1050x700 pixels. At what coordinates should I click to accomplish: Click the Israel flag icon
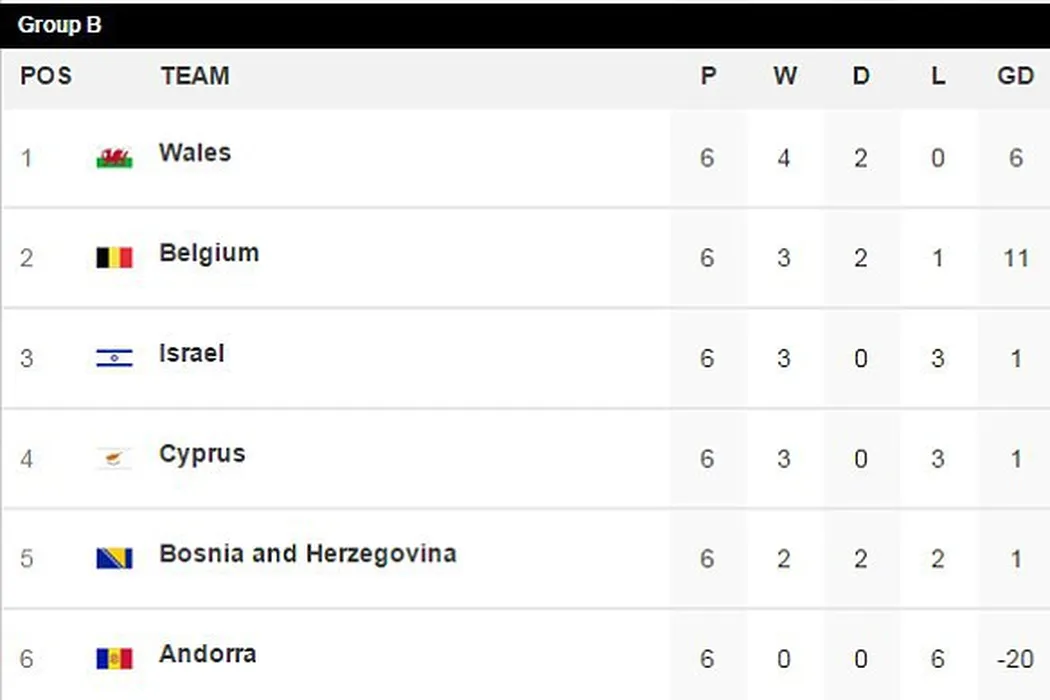click(x=114, y=358)
